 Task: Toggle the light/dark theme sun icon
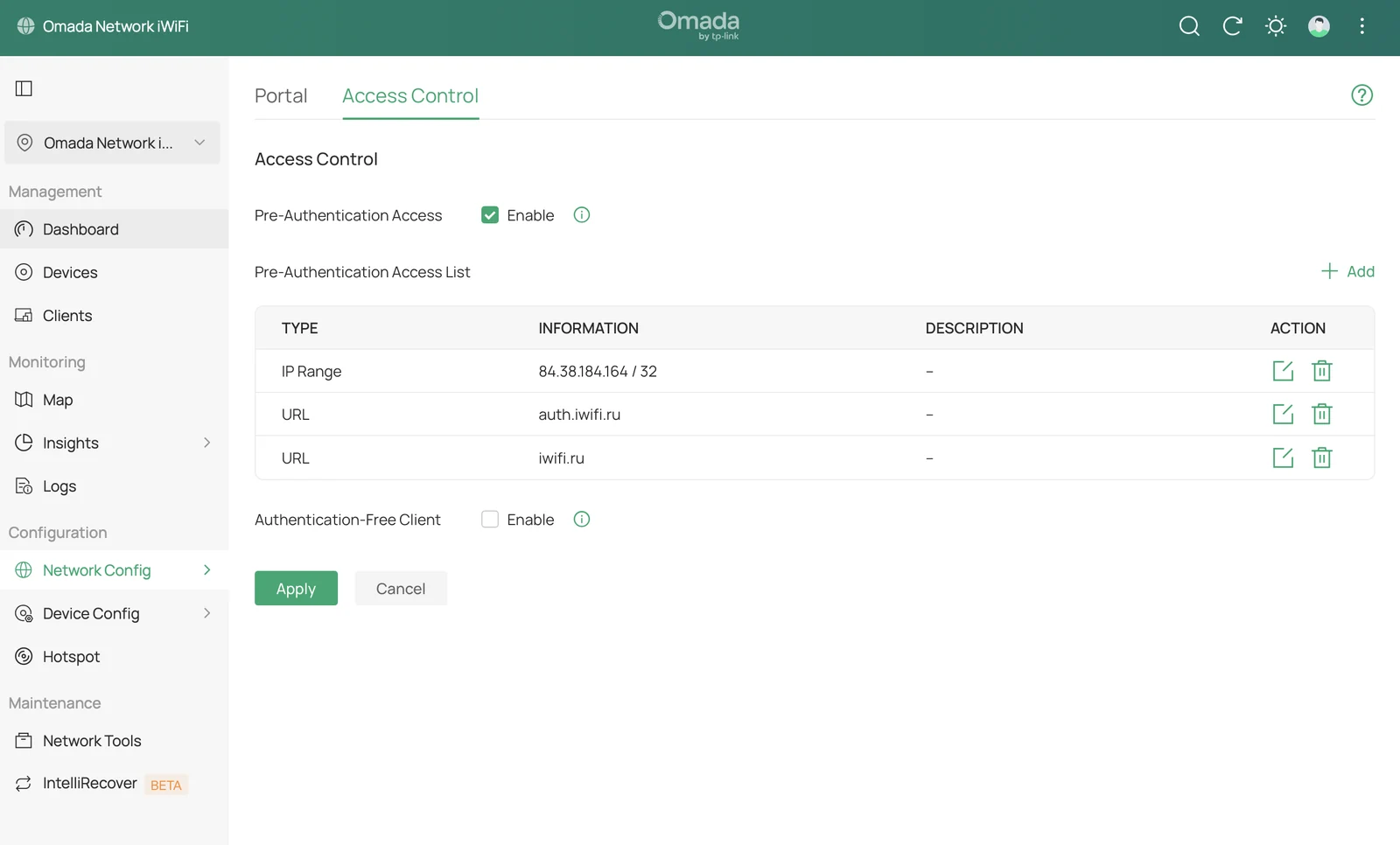tap(1276, 26)
